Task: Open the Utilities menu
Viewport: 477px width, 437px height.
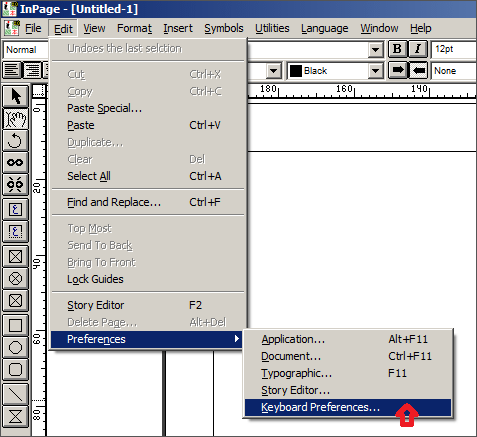Action: [x=272, y=28]
